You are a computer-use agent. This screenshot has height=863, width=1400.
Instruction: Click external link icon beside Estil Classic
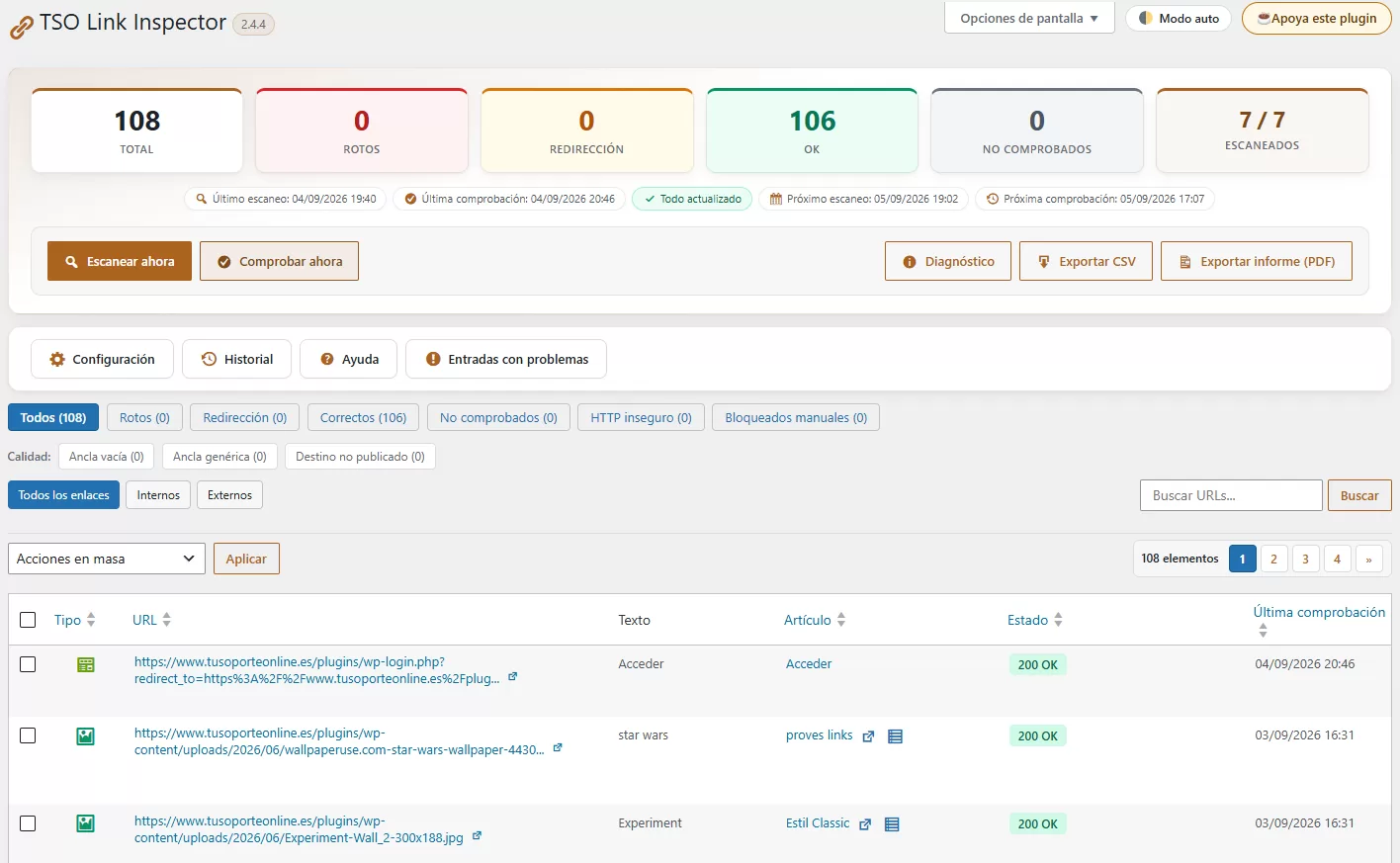click(x=865, y=824)
